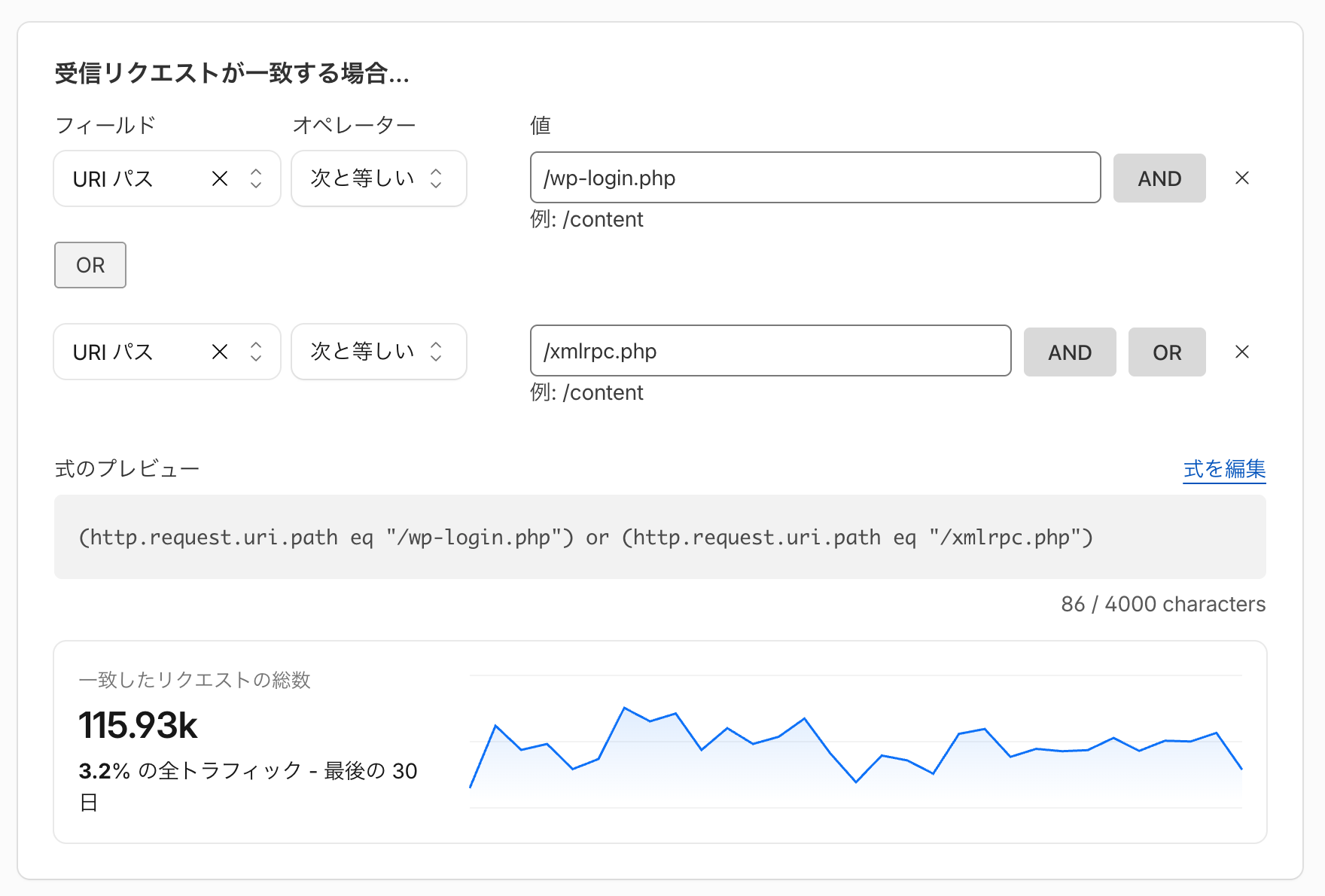Click the 値 column label
Screen dimensions: 1325x896
(x=541, y=125)
